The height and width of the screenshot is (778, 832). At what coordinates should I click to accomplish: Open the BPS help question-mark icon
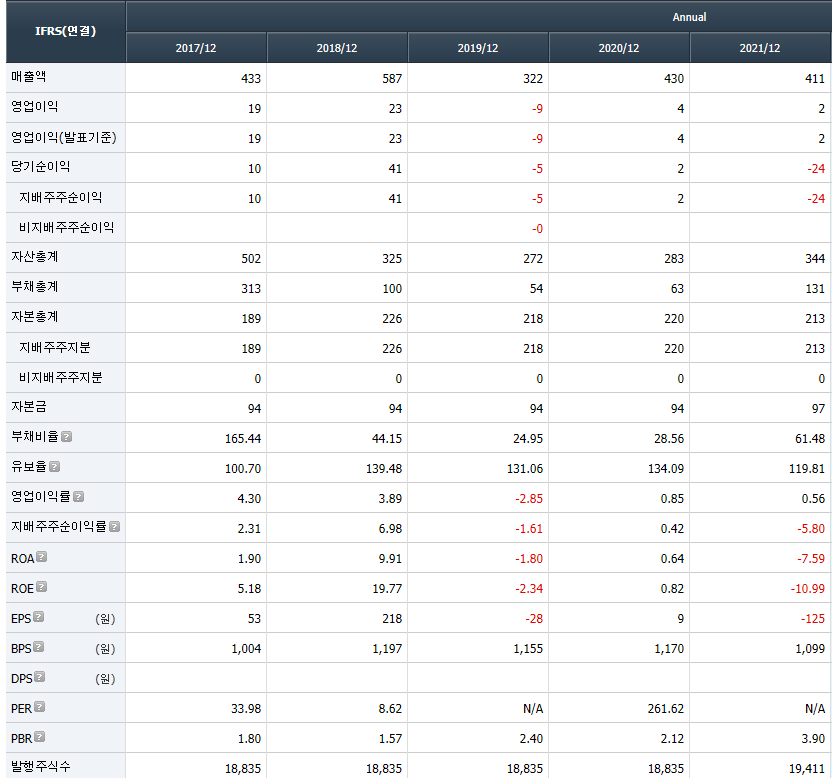38,646
